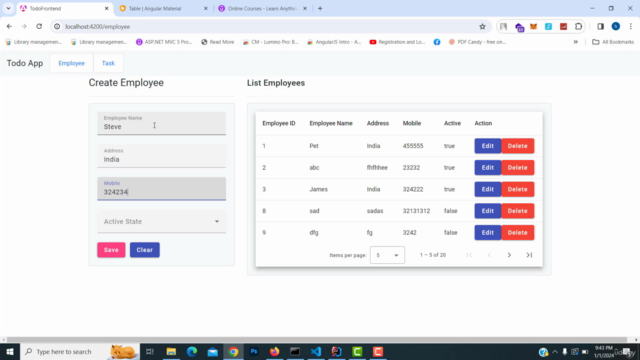The width and height of the screenshot is (640, 360).
Task: Delete the employee dfg row
Action: coord(518,232)
